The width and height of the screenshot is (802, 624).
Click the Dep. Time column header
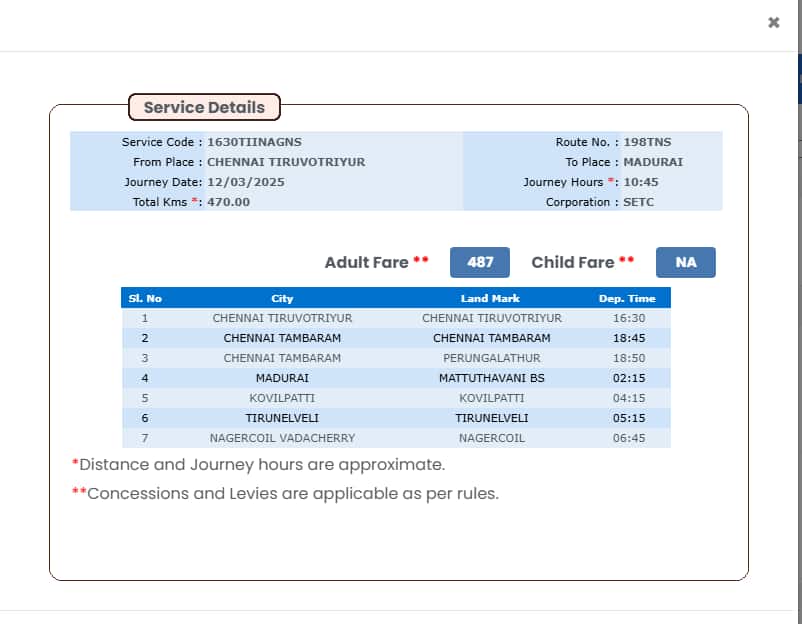pyautogui.click(x=627, y=298)
